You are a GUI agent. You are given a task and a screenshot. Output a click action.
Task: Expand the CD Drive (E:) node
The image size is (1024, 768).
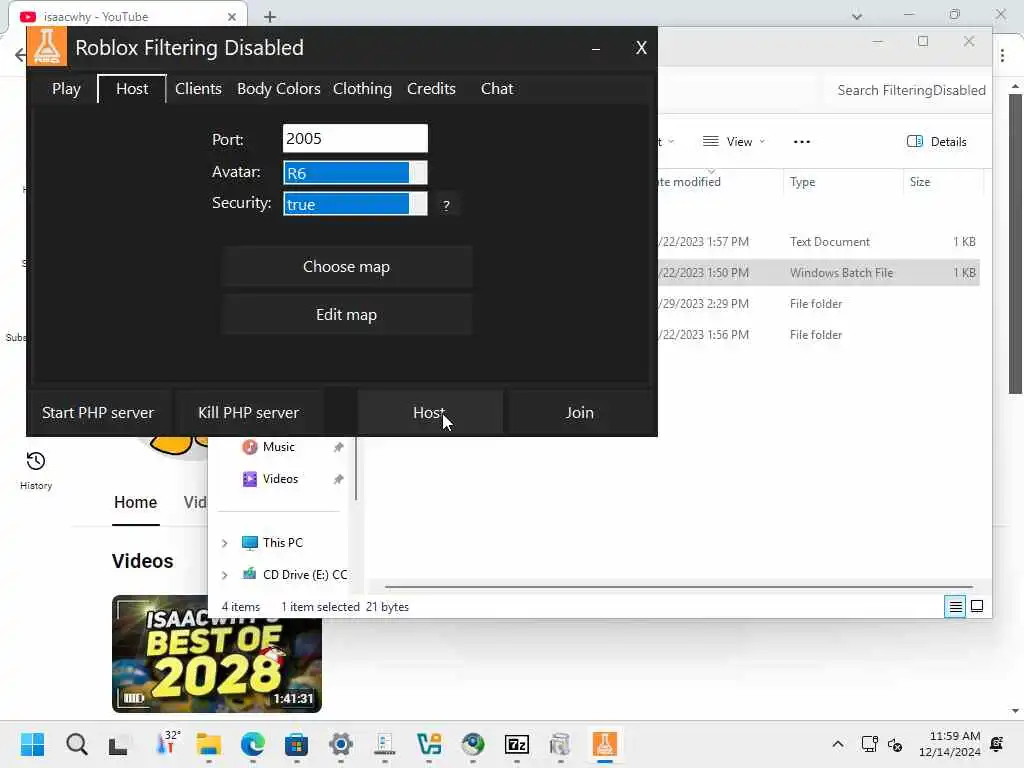(225, 575)
